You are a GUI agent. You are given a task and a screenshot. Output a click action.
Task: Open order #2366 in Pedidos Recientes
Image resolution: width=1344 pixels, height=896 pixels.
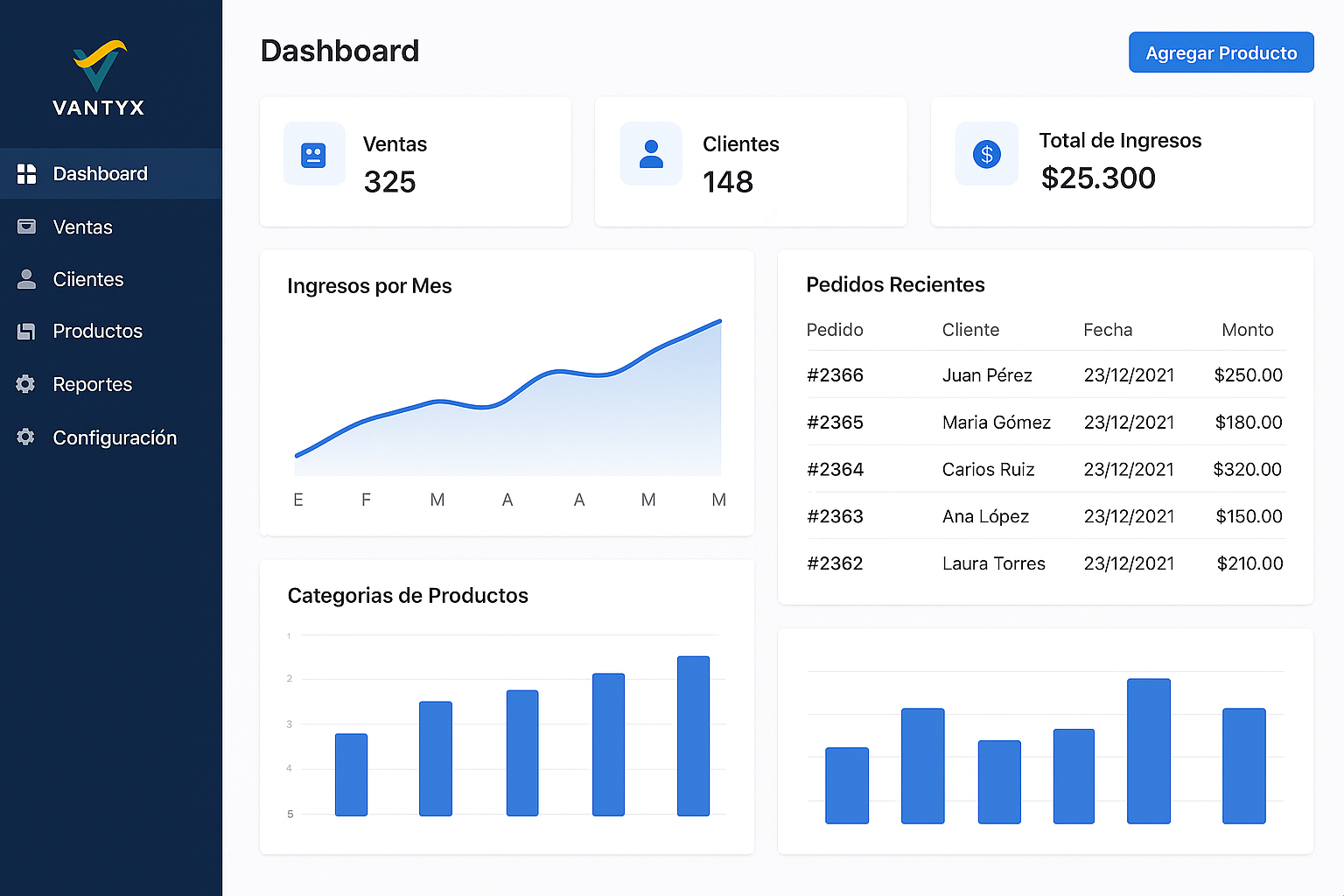click(835, 375)
